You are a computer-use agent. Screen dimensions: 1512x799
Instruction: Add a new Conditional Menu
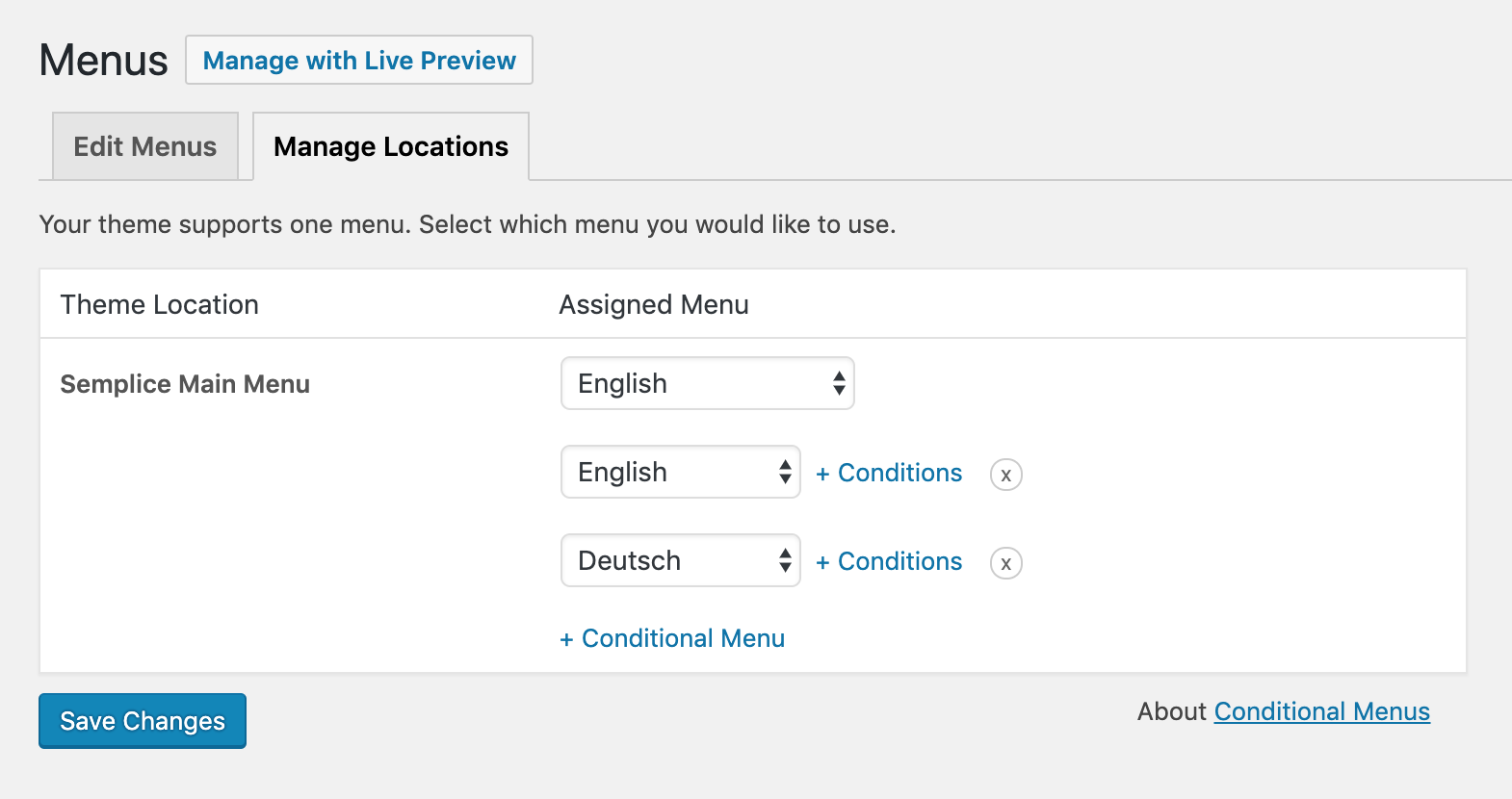tap(672, 638)
